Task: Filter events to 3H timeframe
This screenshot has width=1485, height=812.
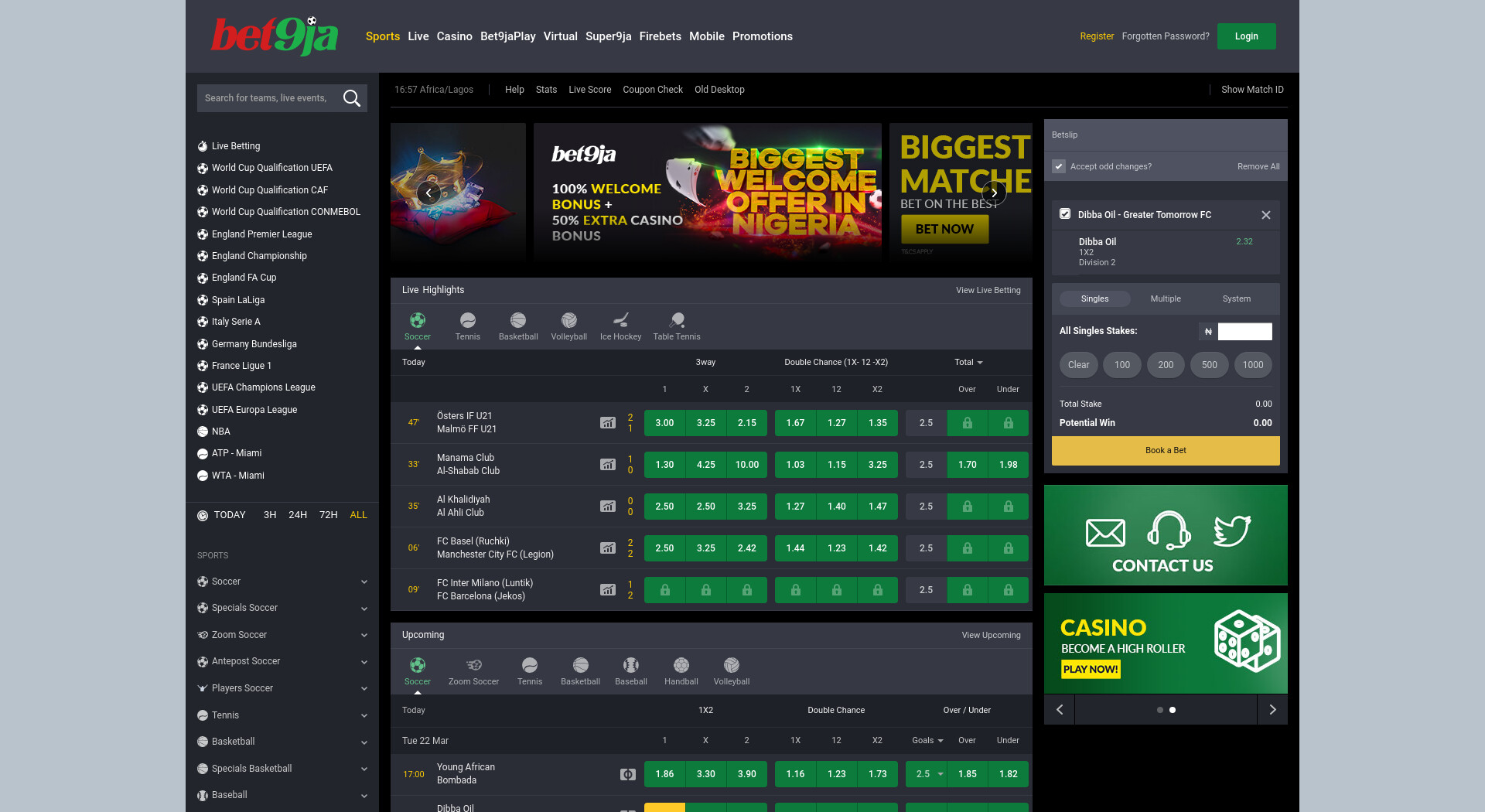Action: tap(270, 515)
